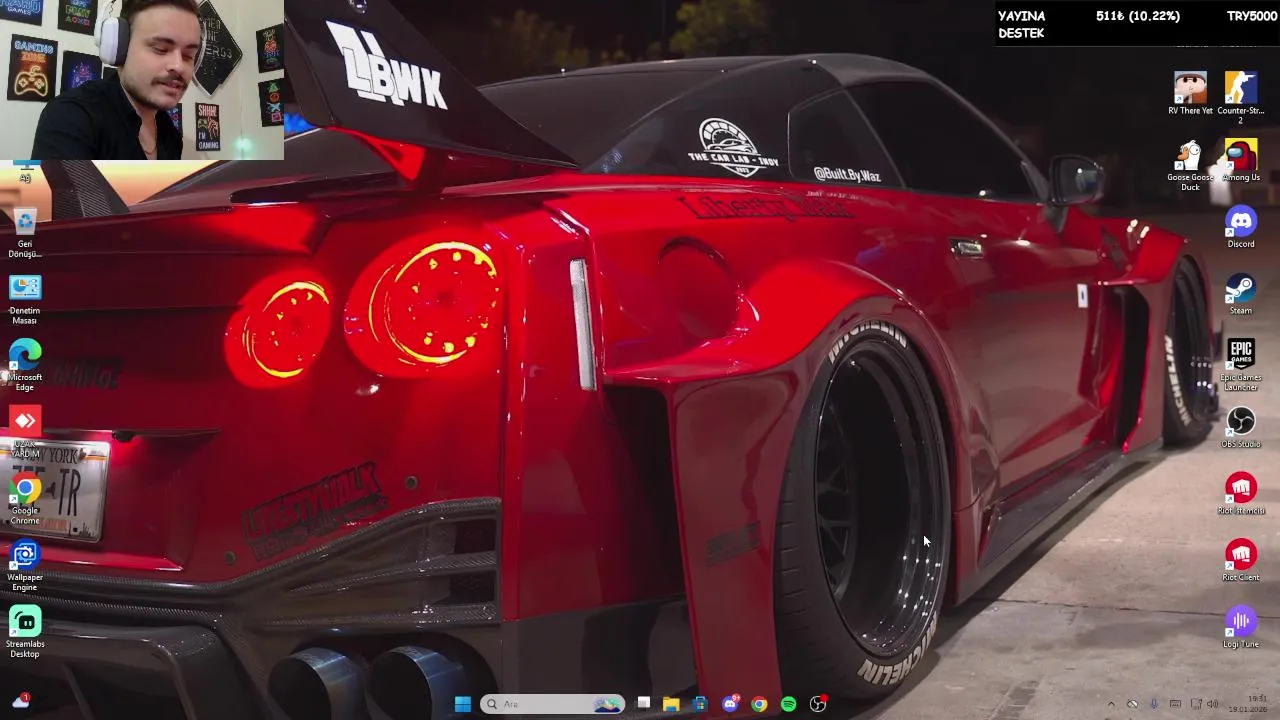Viewport: 1280px width, 720px height.
Task: Click the streamer webcam overlay
Action: pyautogui.click(x=142, y=80)
